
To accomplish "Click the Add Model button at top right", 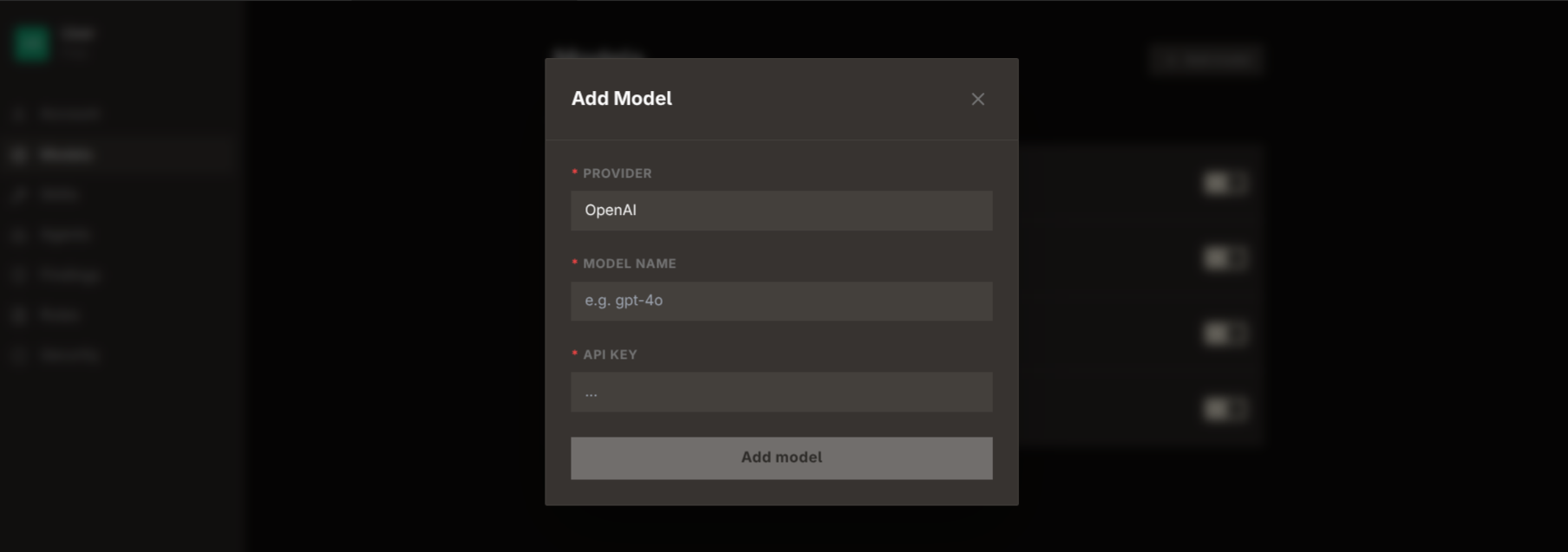I will tap(1206, 59).
